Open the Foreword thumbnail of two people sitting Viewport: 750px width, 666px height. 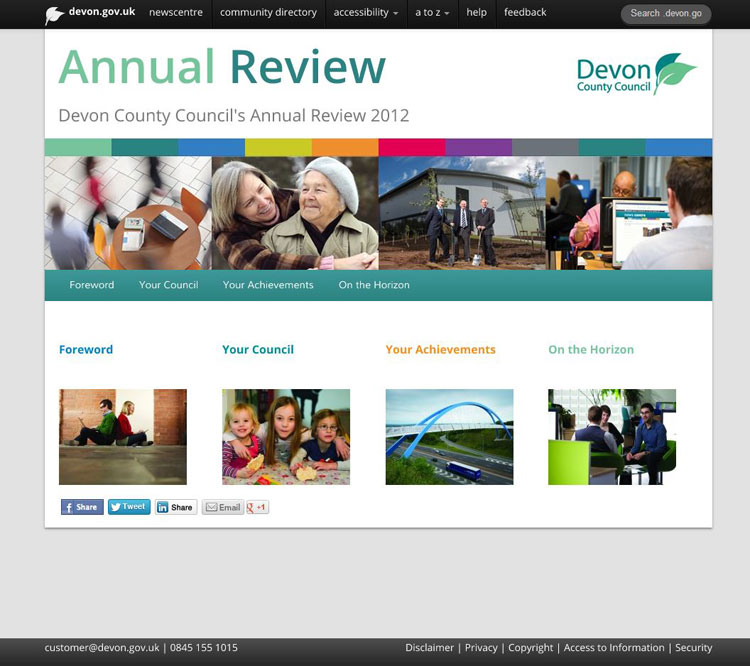[x=123, y=437]
